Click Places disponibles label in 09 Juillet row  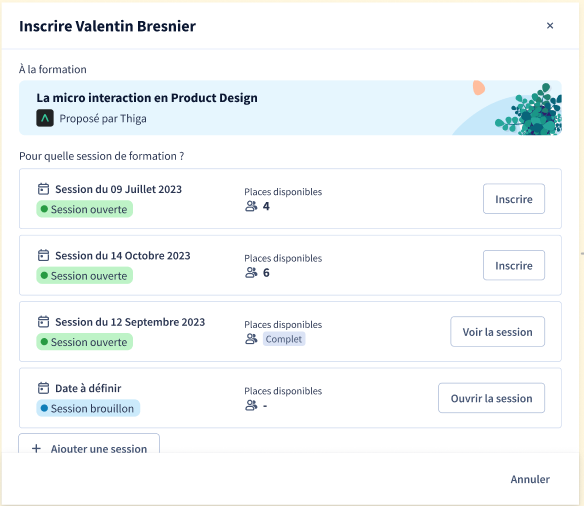tap(283, 191)
